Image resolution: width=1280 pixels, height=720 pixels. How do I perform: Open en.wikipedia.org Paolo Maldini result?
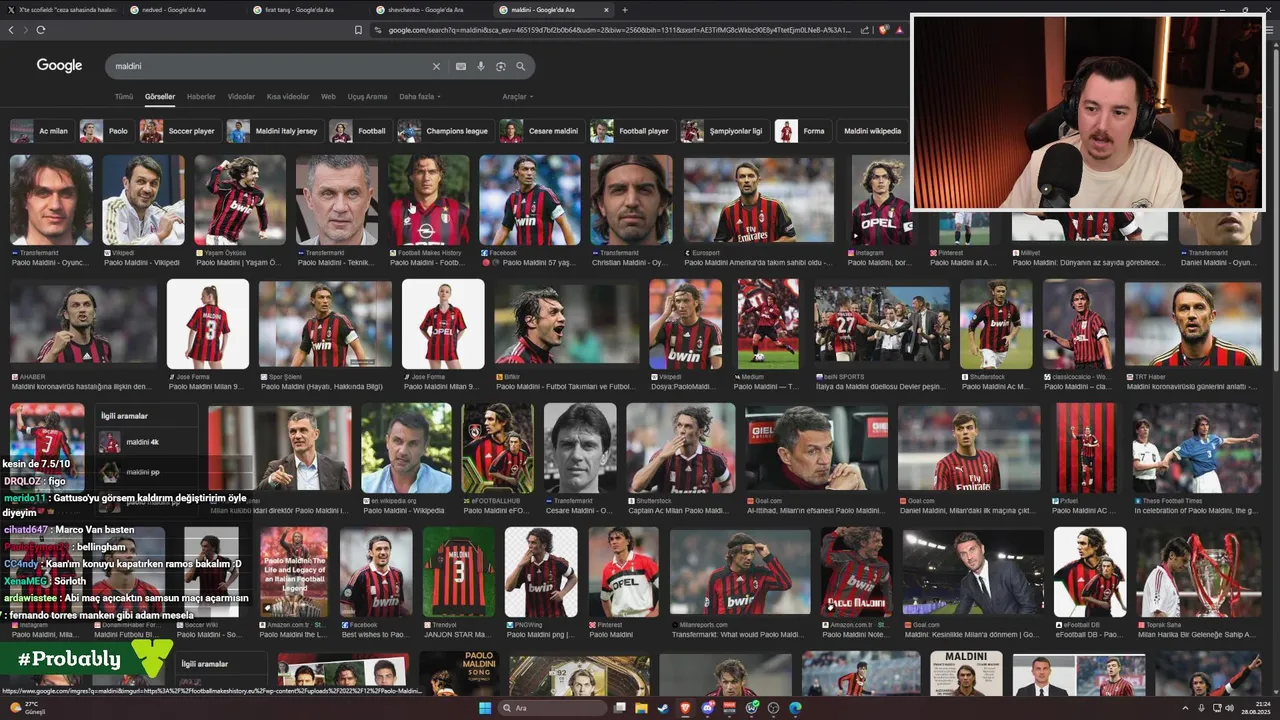(x=406, y=448)
